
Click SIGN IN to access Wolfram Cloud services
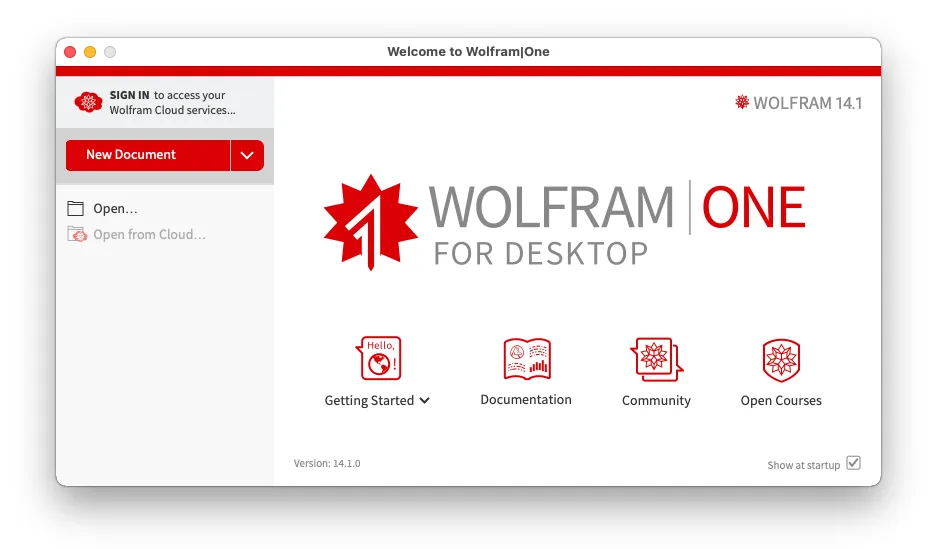click(172, 103)
